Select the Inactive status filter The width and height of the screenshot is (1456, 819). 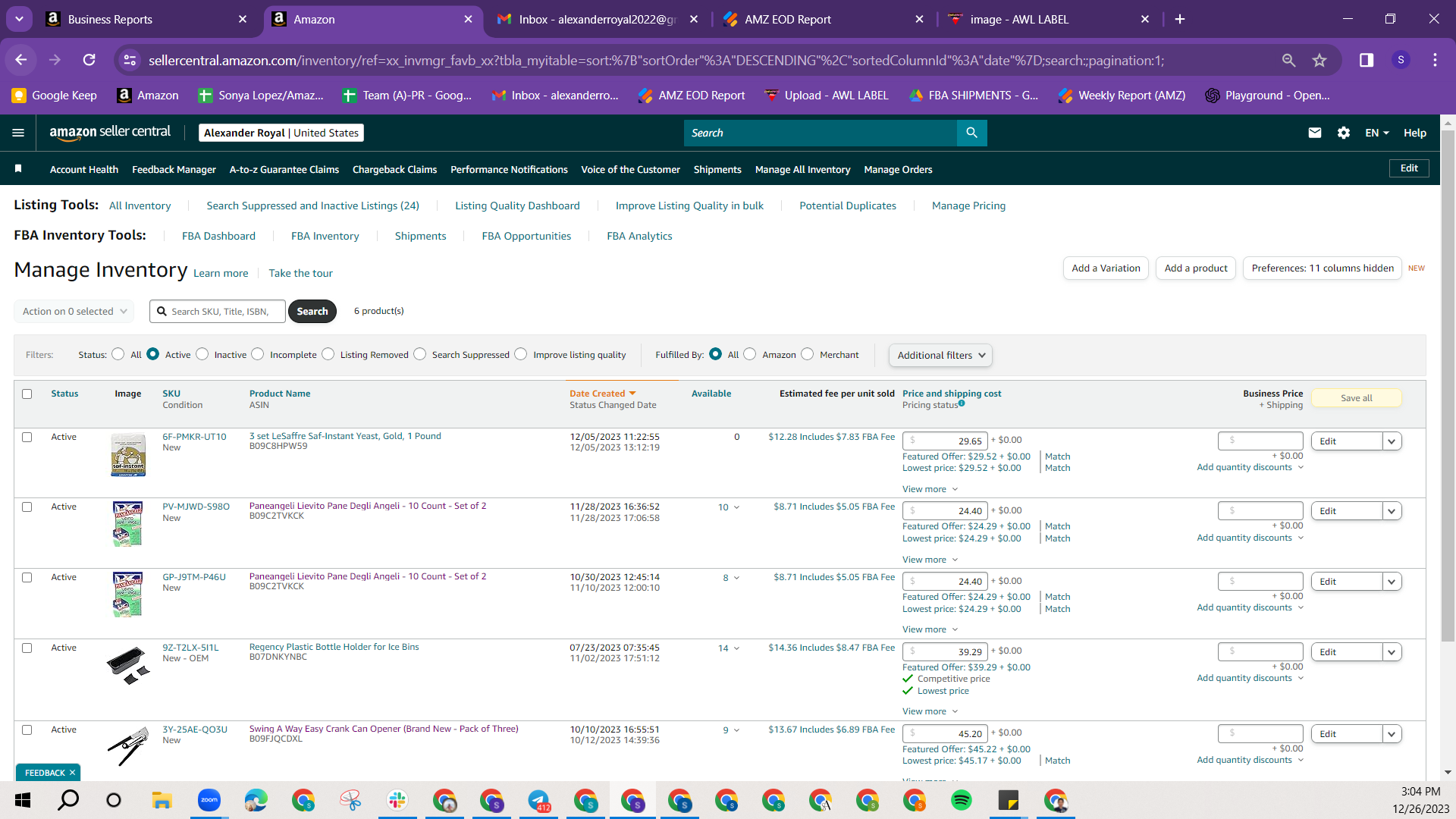(x=202, y=354)
